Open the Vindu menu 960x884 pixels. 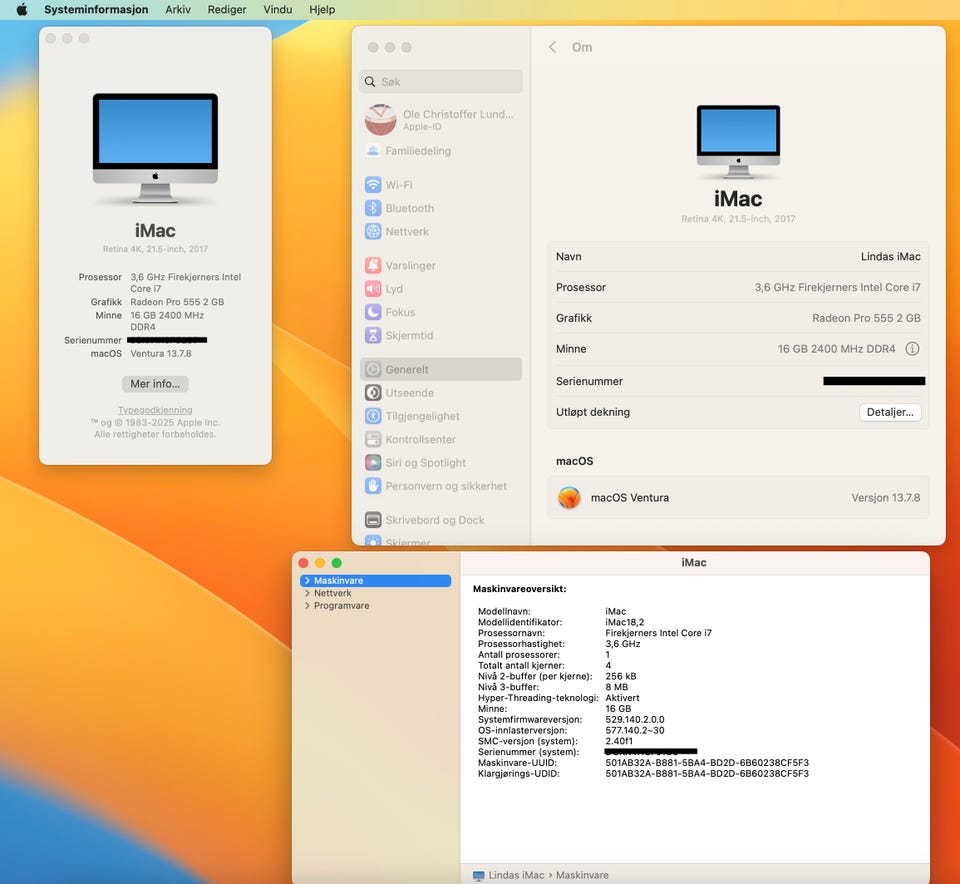278,10
